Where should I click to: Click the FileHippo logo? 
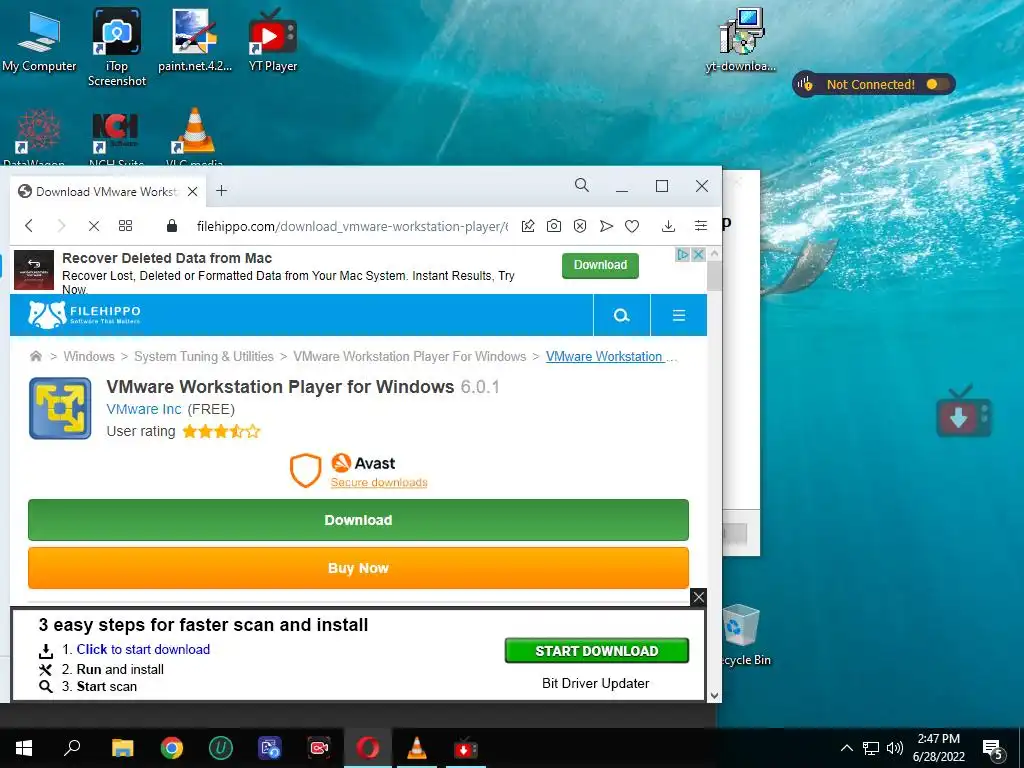click(84, 314)
